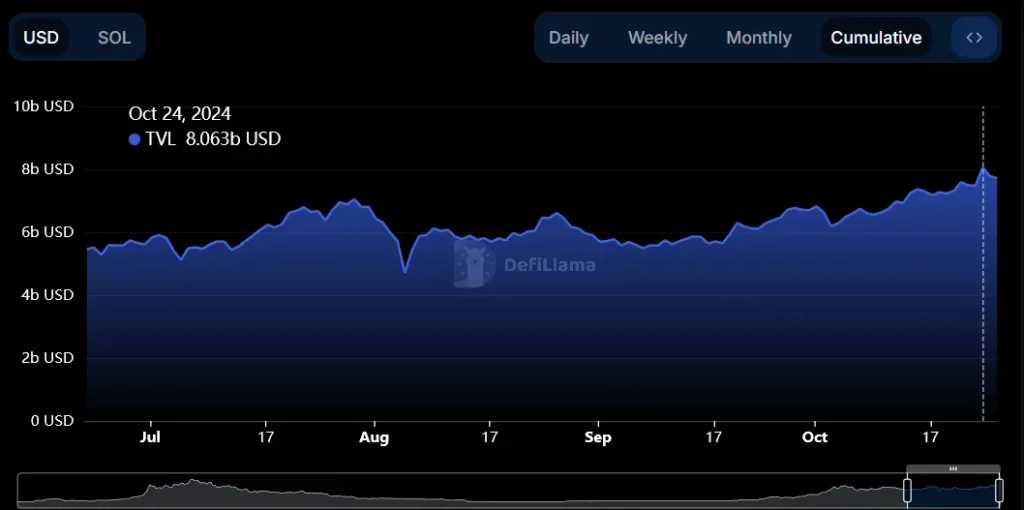Click the 2b USD axis label
This screenshot has width=1024, height=510.
coord(49,358)
